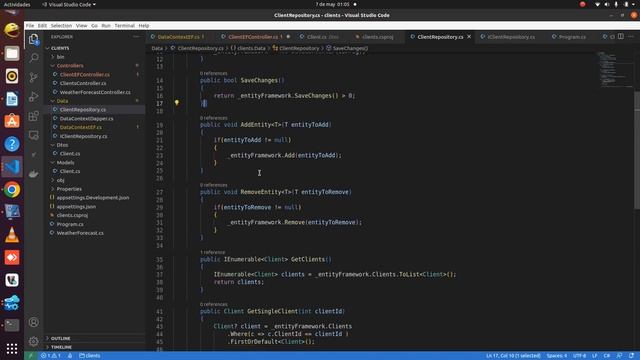
Task: Switch to the DataContextEF.cs tab
Action: coord(178,37)
